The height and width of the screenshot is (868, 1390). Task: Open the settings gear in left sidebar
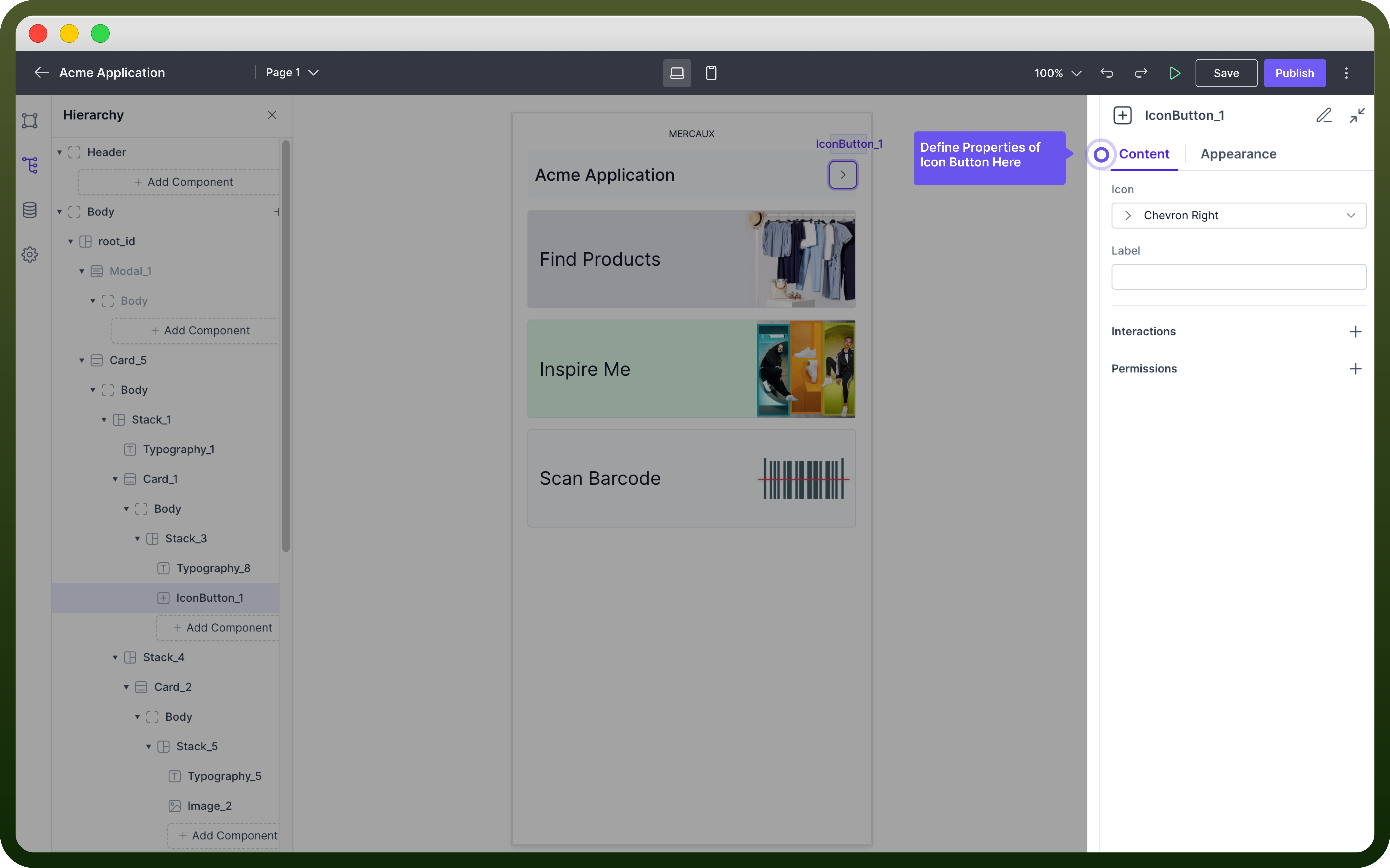click(x=30, y=254)
